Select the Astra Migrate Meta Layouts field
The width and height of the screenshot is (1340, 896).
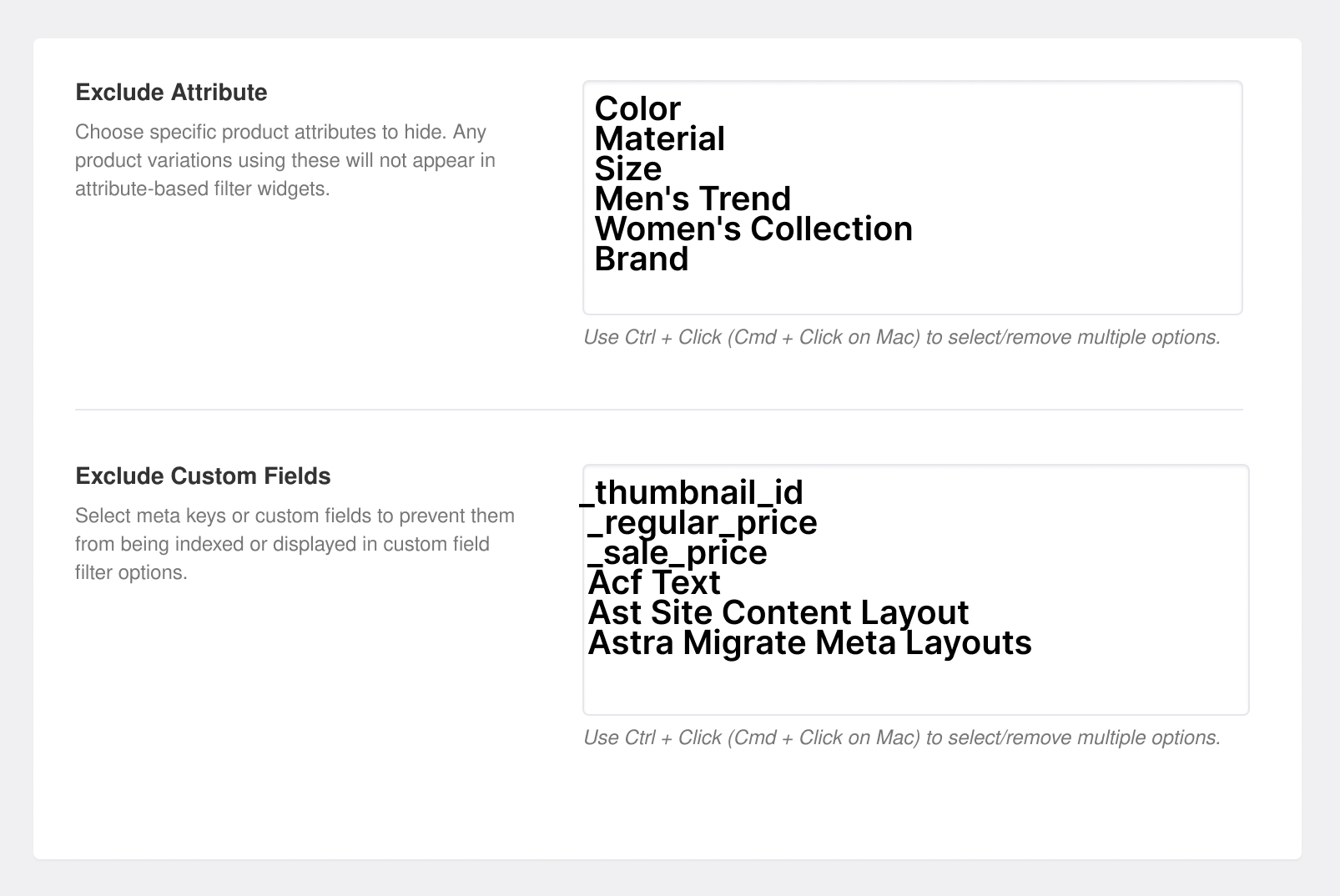click(809, 643)
